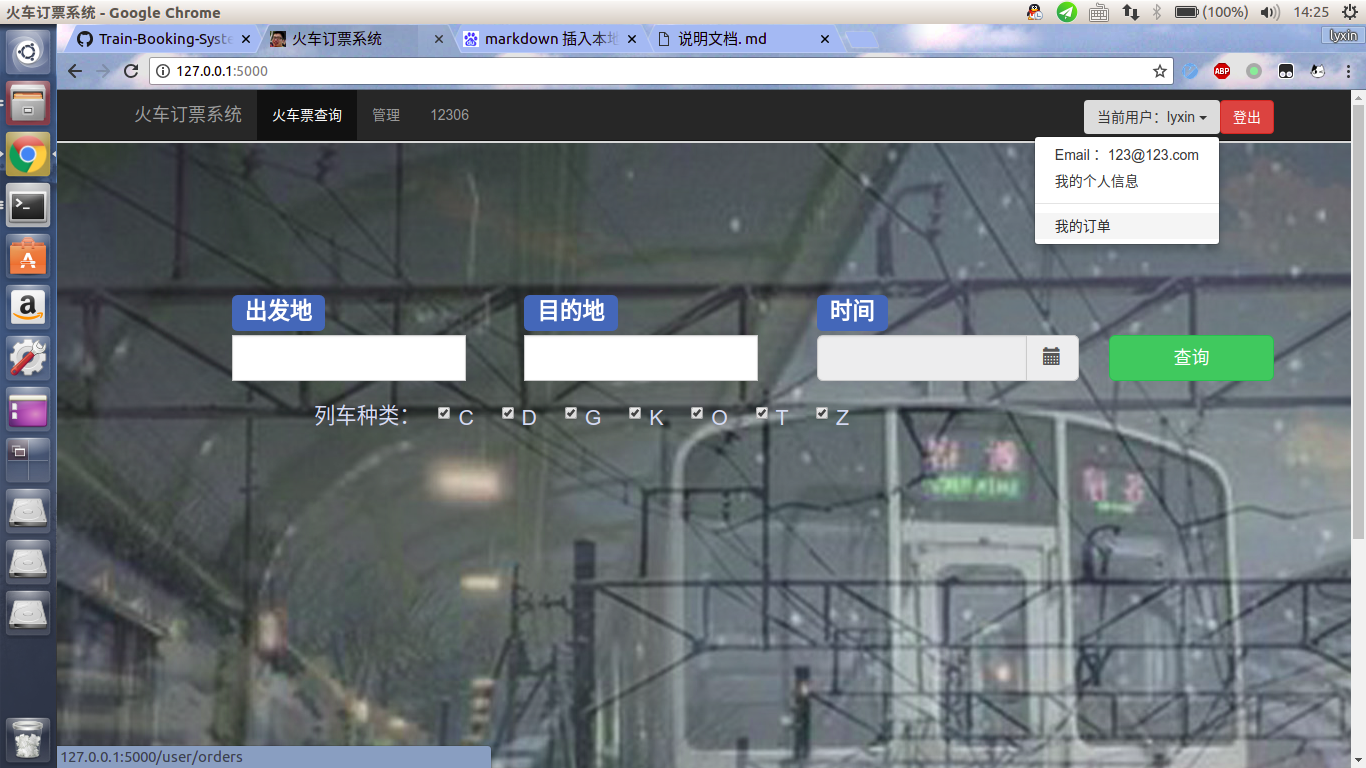Bookmark this page with the star icon
This screenshot has width=1366, height=768.
pyautogui.click(x=1160, y=71)
